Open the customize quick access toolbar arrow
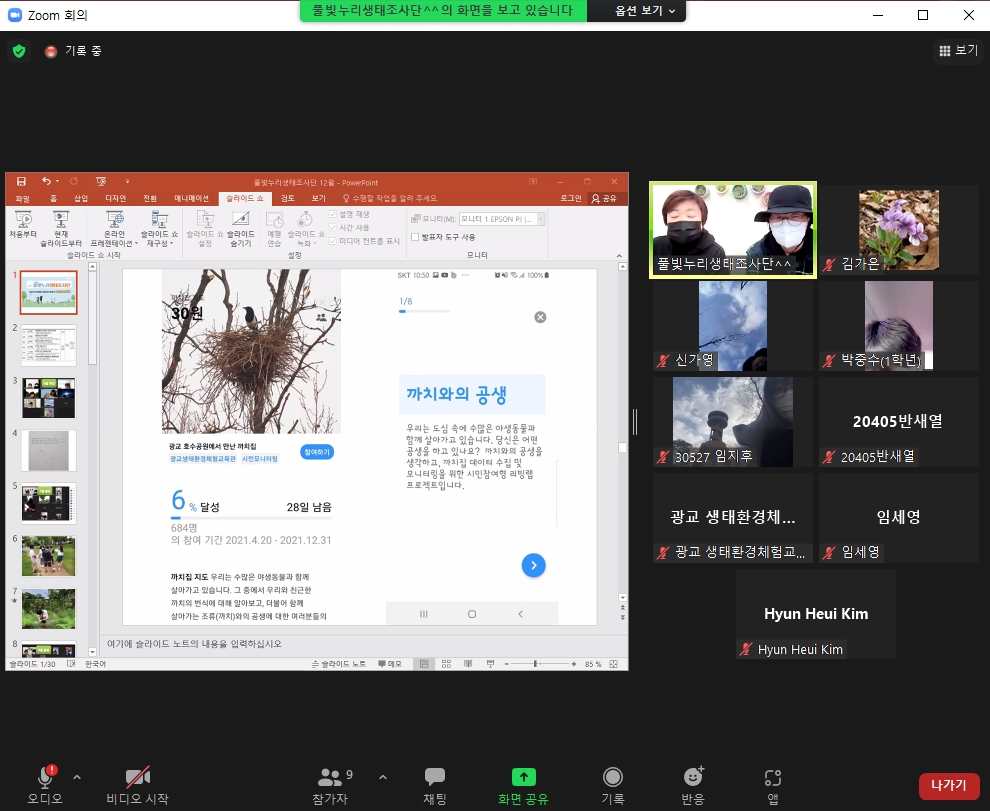The width and height of the screenshot is (990, 811). [x=127, y=181]
